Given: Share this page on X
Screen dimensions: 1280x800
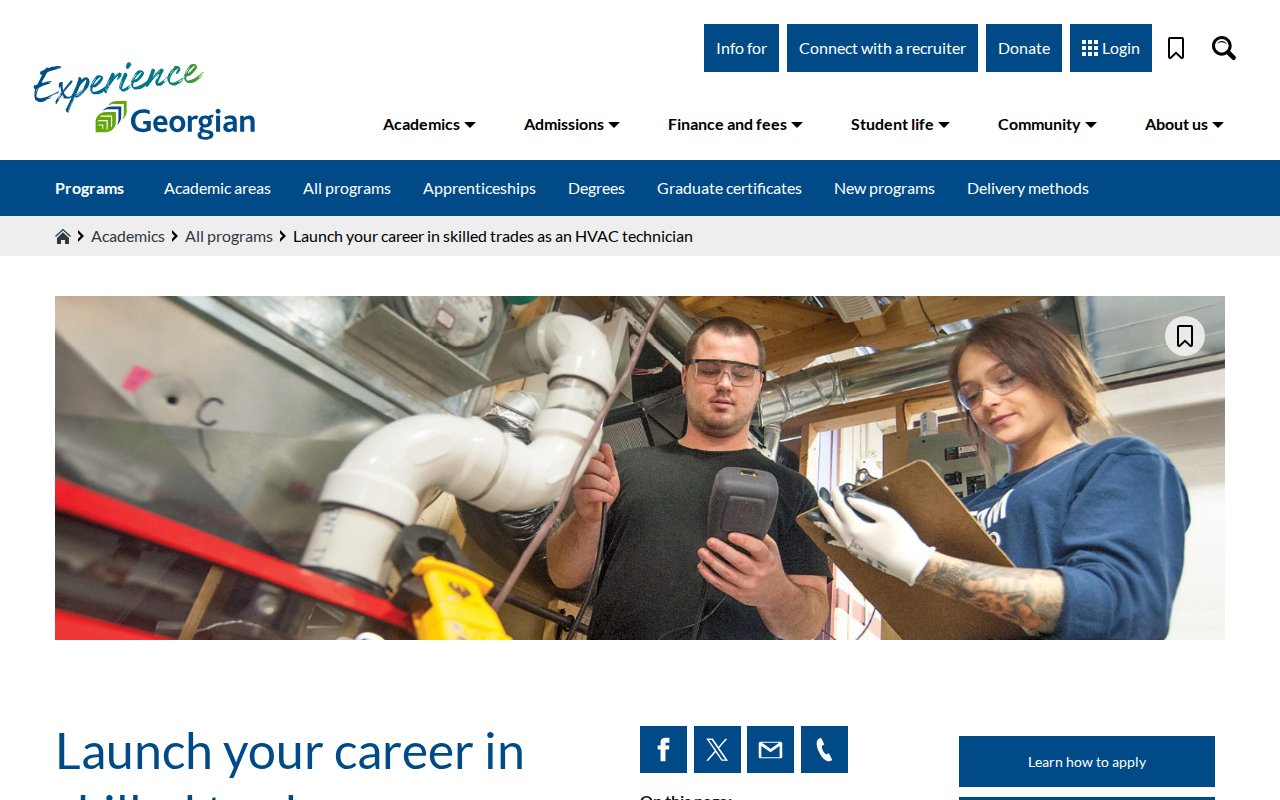Looking at the screenshot, I should pyautogui.click(x=717, y=749).
